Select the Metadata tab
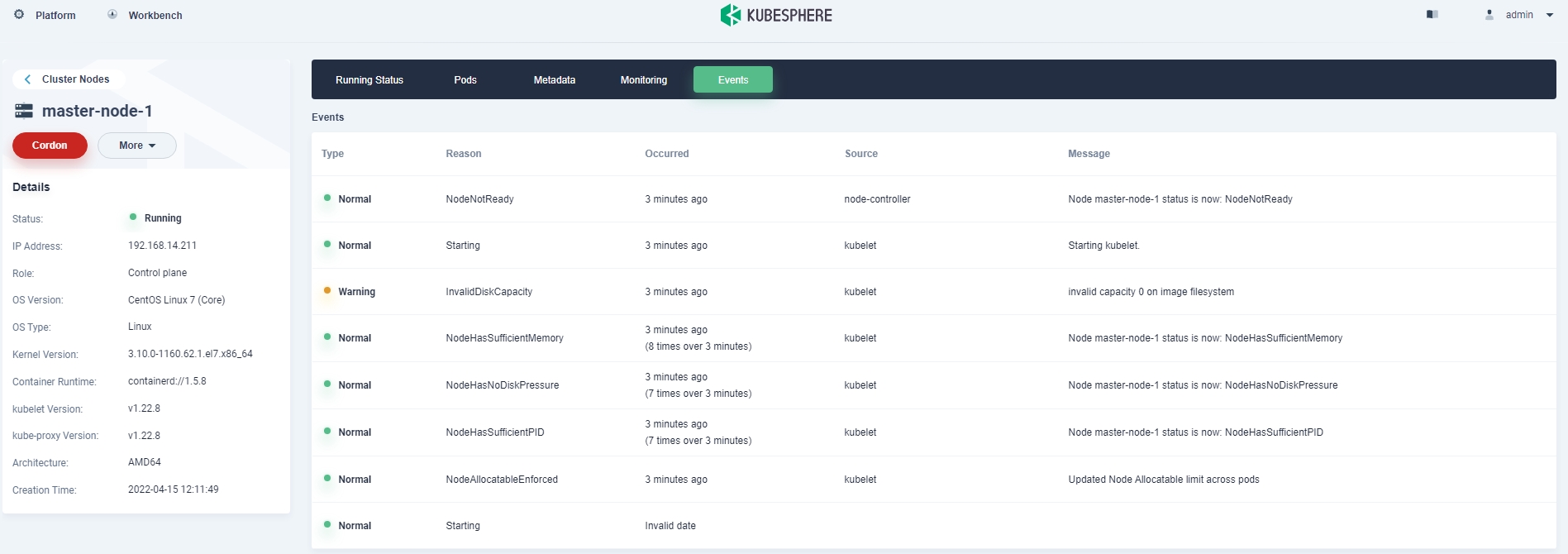The width and height of the screenshot is (1568, 554). [x=555, y=80]
